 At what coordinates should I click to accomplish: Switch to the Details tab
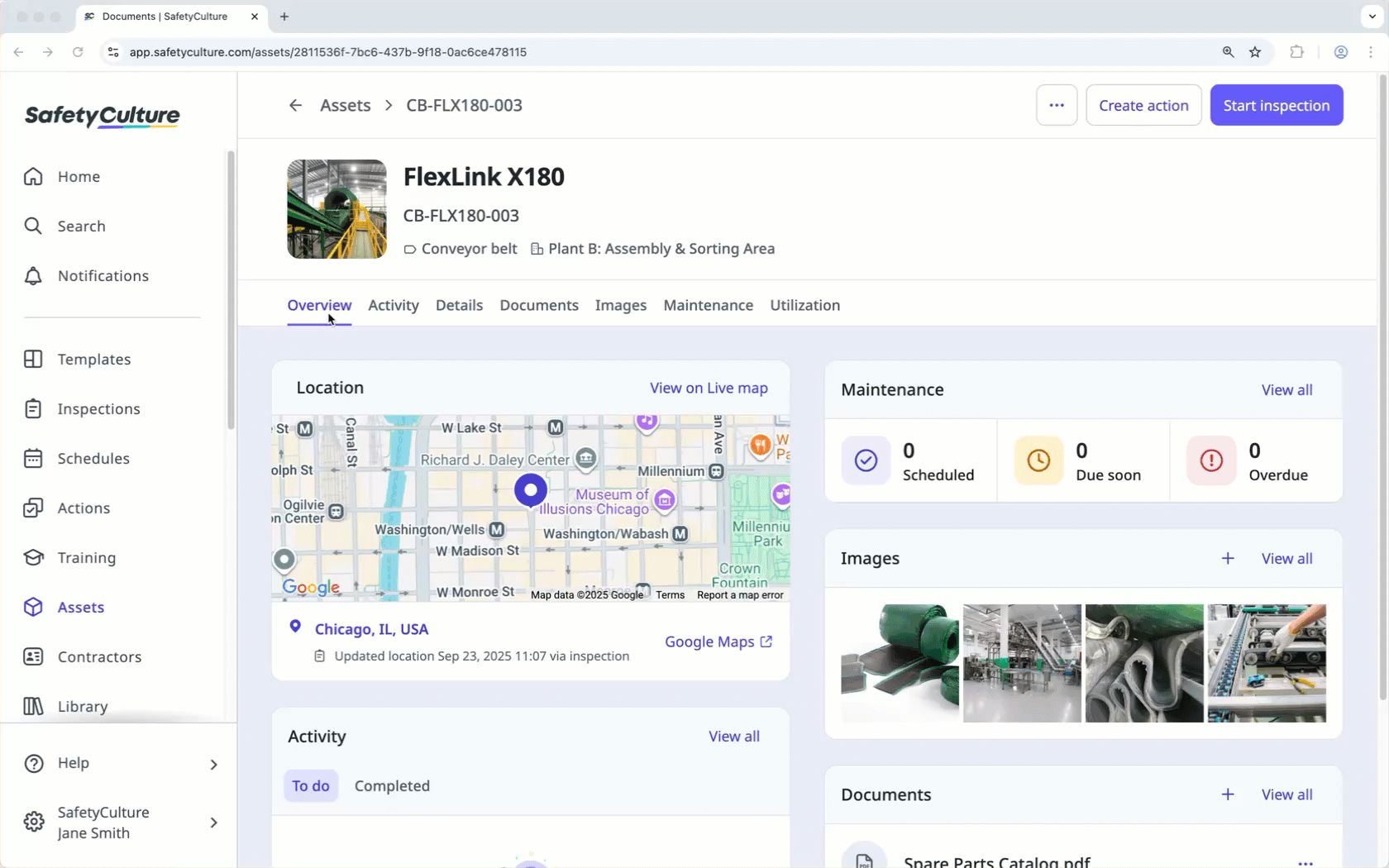459,305
